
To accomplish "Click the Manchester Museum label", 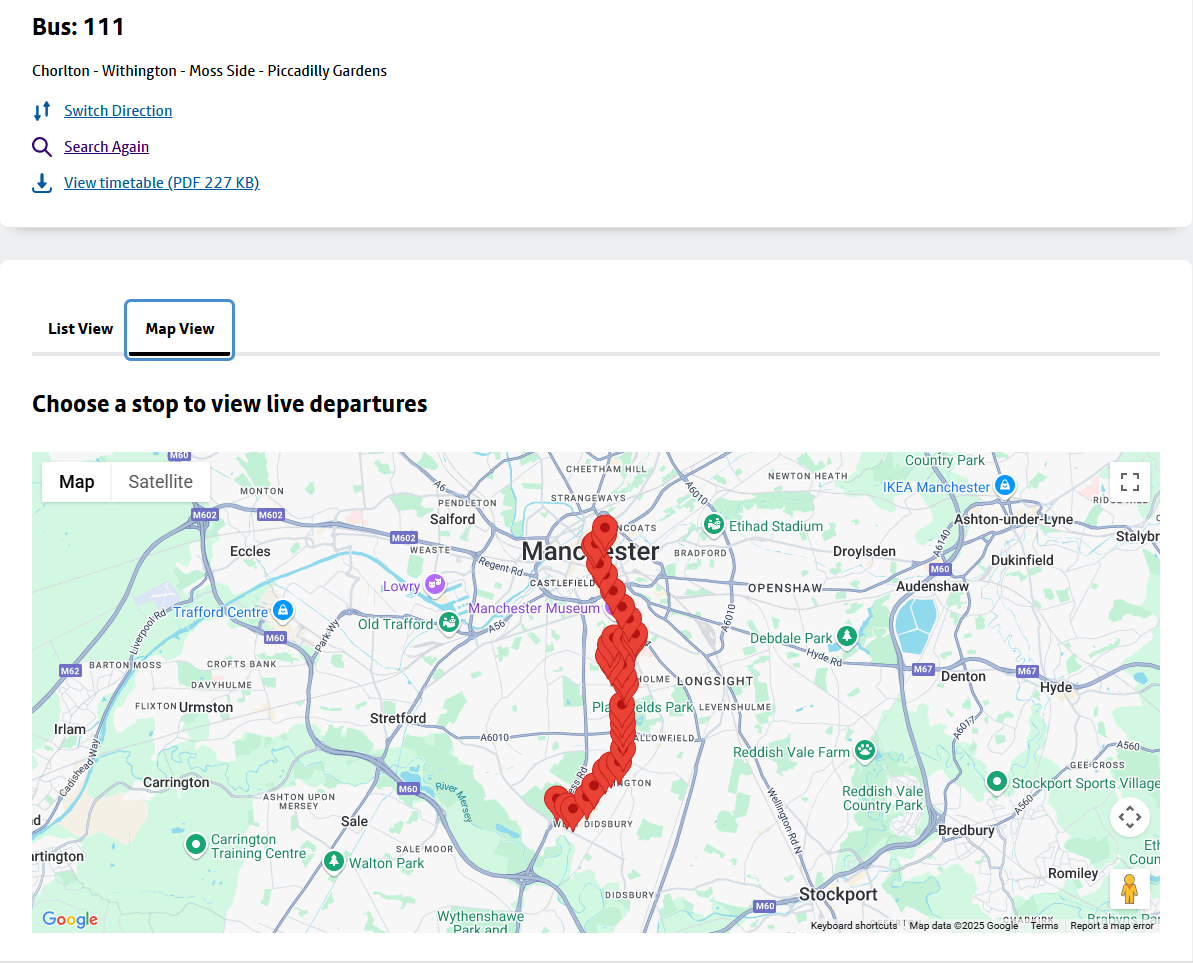I will point(534,609).
